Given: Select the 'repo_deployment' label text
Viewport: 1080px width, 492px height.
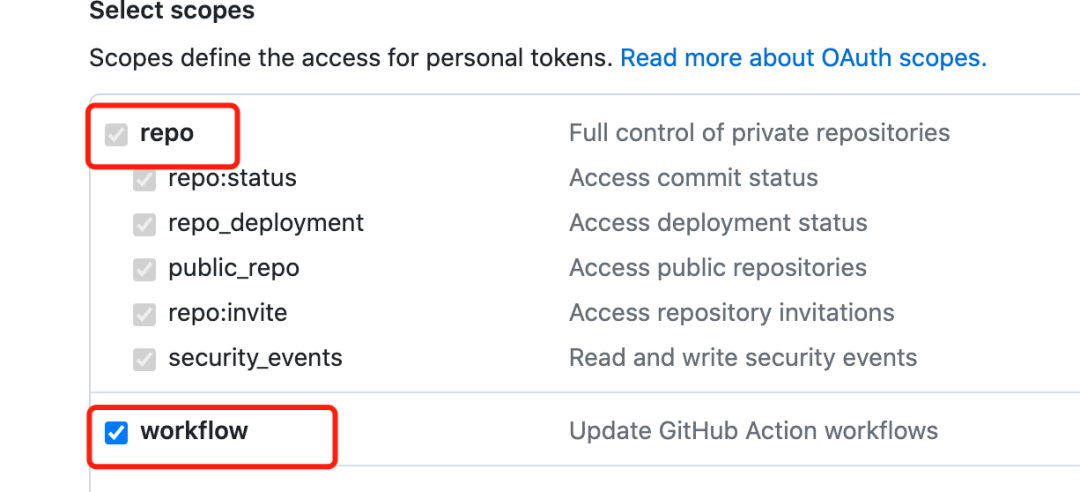Looking at the screenshot, I should pos(266,223).
